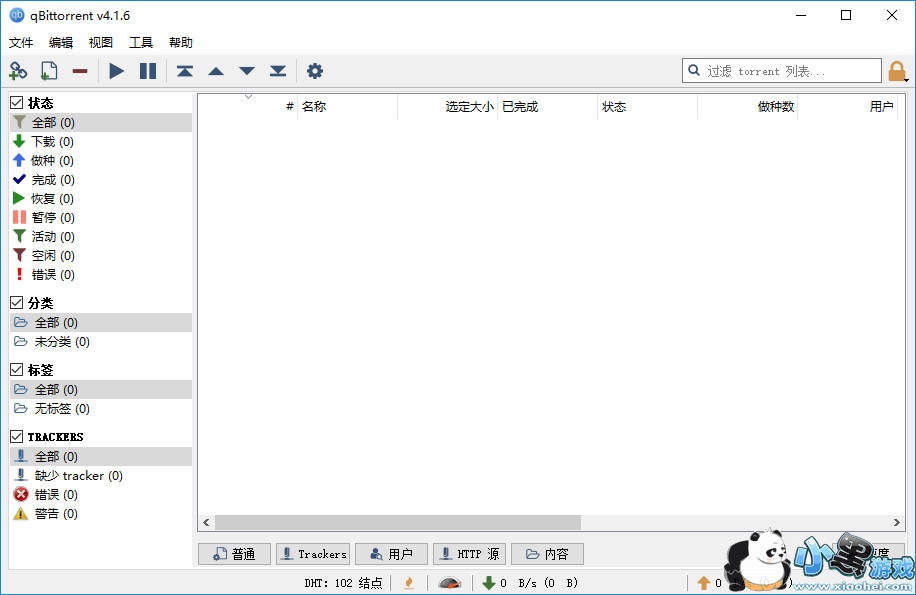Click the search magnifier icon
This screenshot has width=916, height=595.
[694, 71]
